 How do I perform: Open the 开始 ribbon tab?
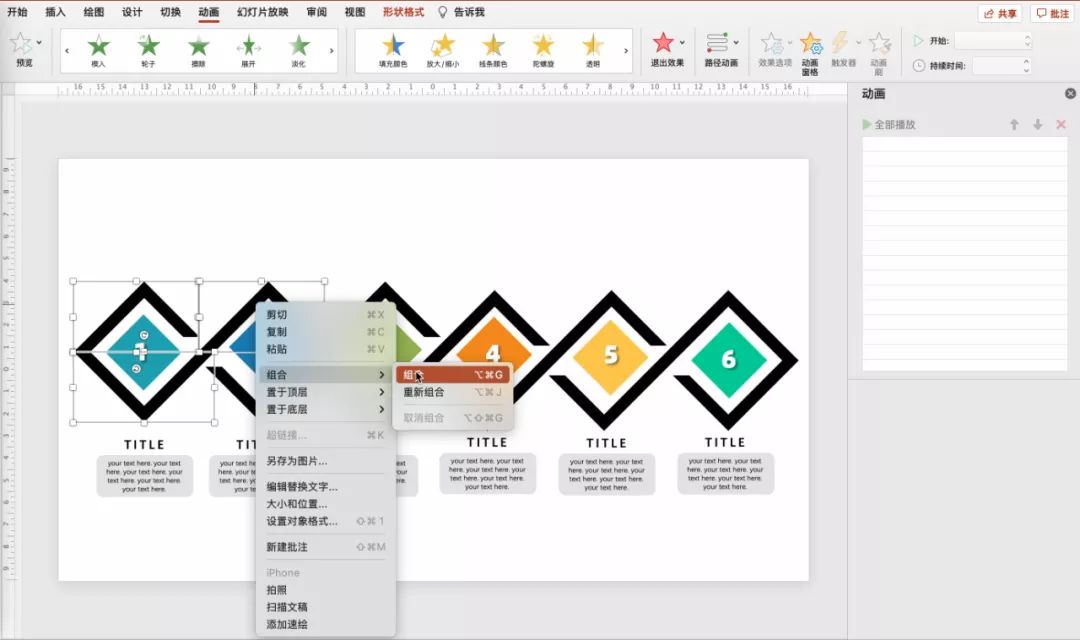[17, 12]
